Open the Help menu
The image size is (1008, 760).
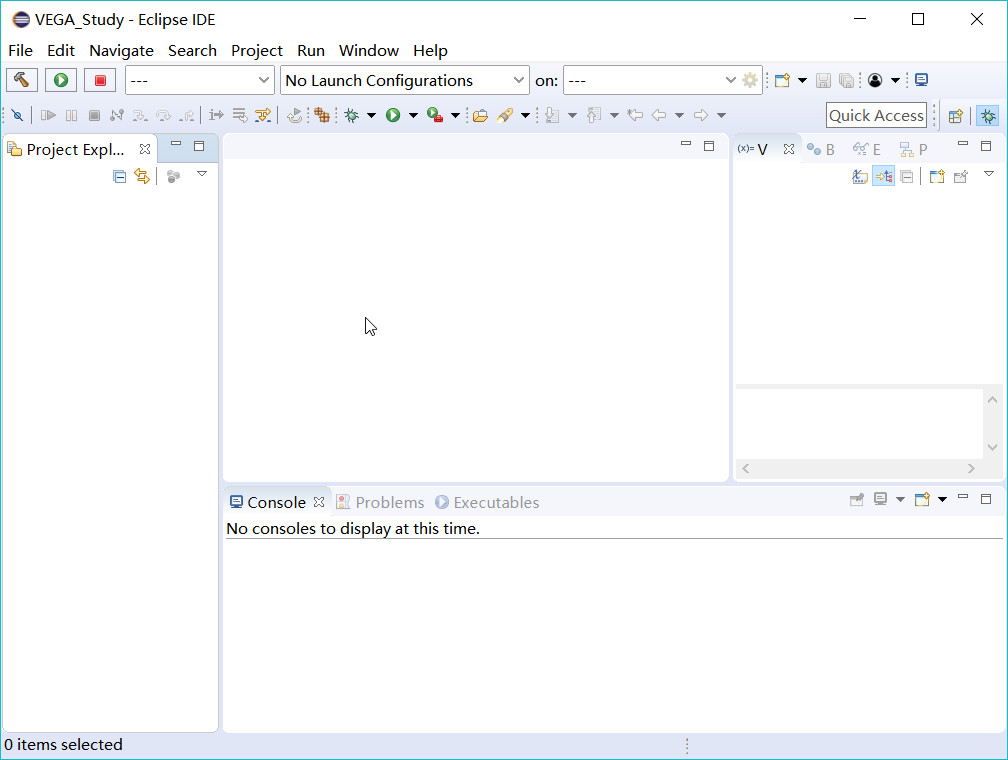[430, 51]
